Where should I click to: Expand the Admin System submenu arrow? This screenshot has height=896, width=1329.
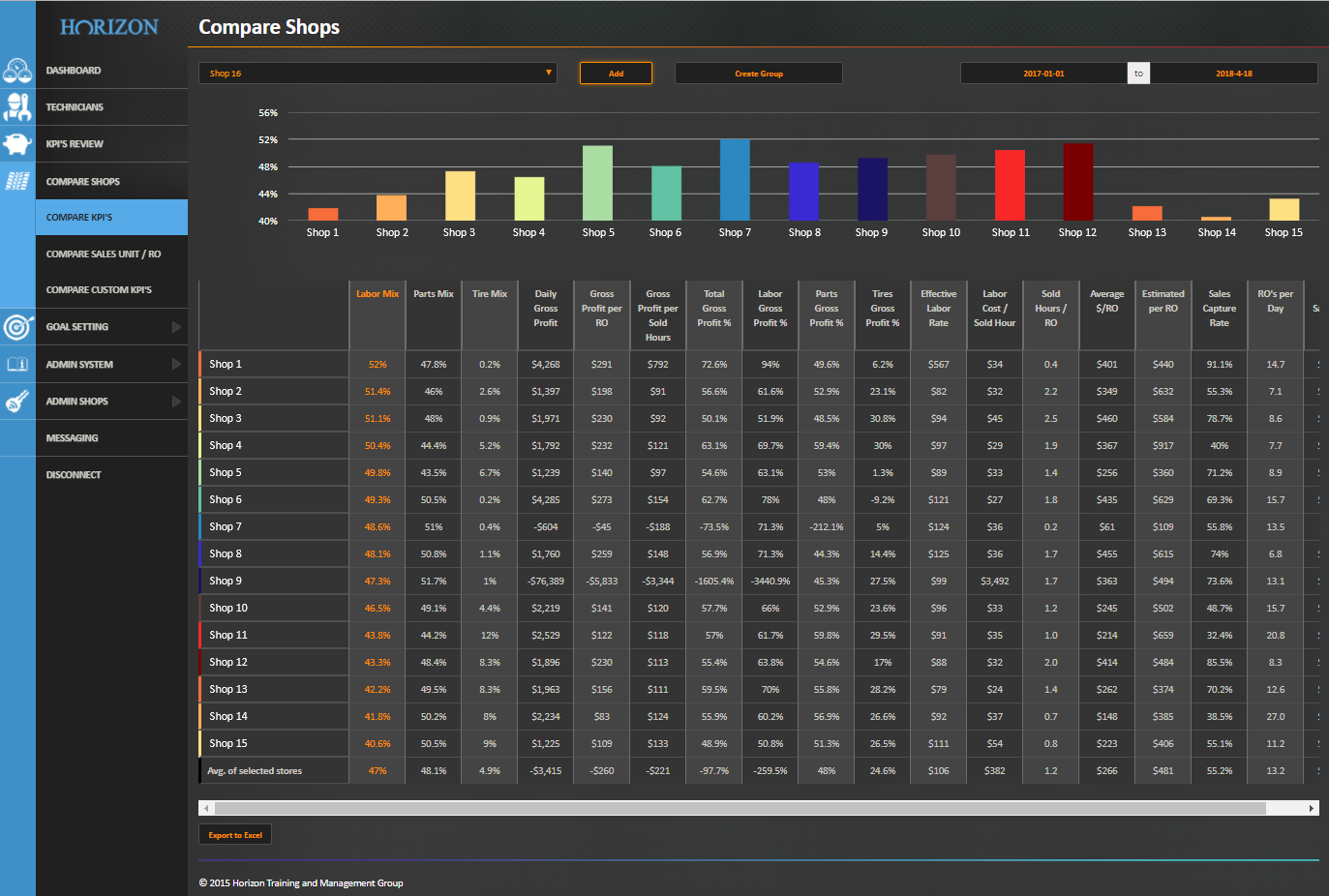tap(176, 365)
